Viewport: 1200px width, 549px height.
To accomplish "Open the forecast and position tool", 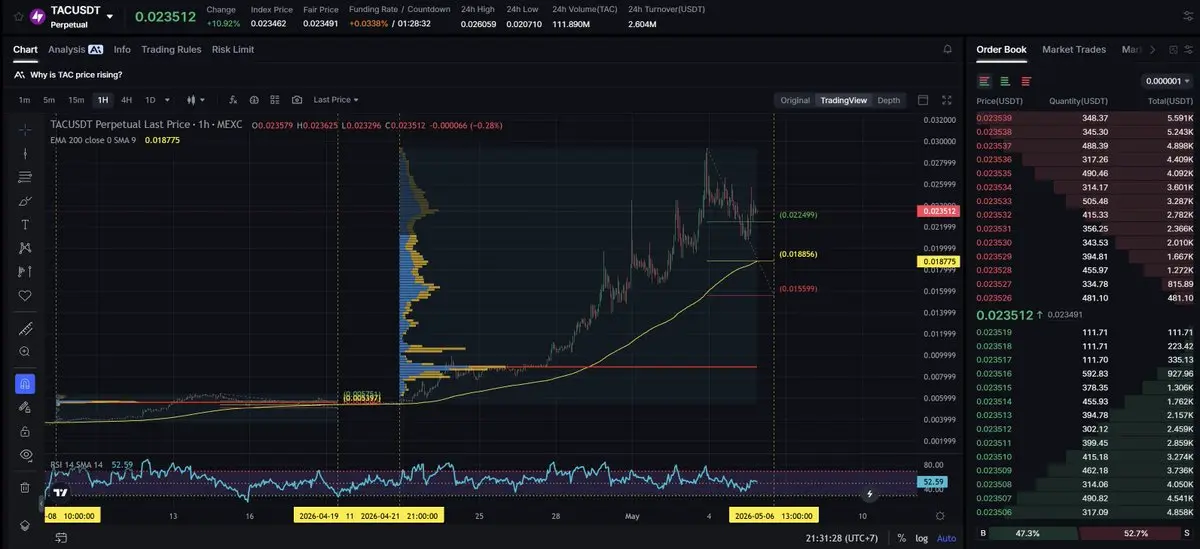I will [25, 271].
